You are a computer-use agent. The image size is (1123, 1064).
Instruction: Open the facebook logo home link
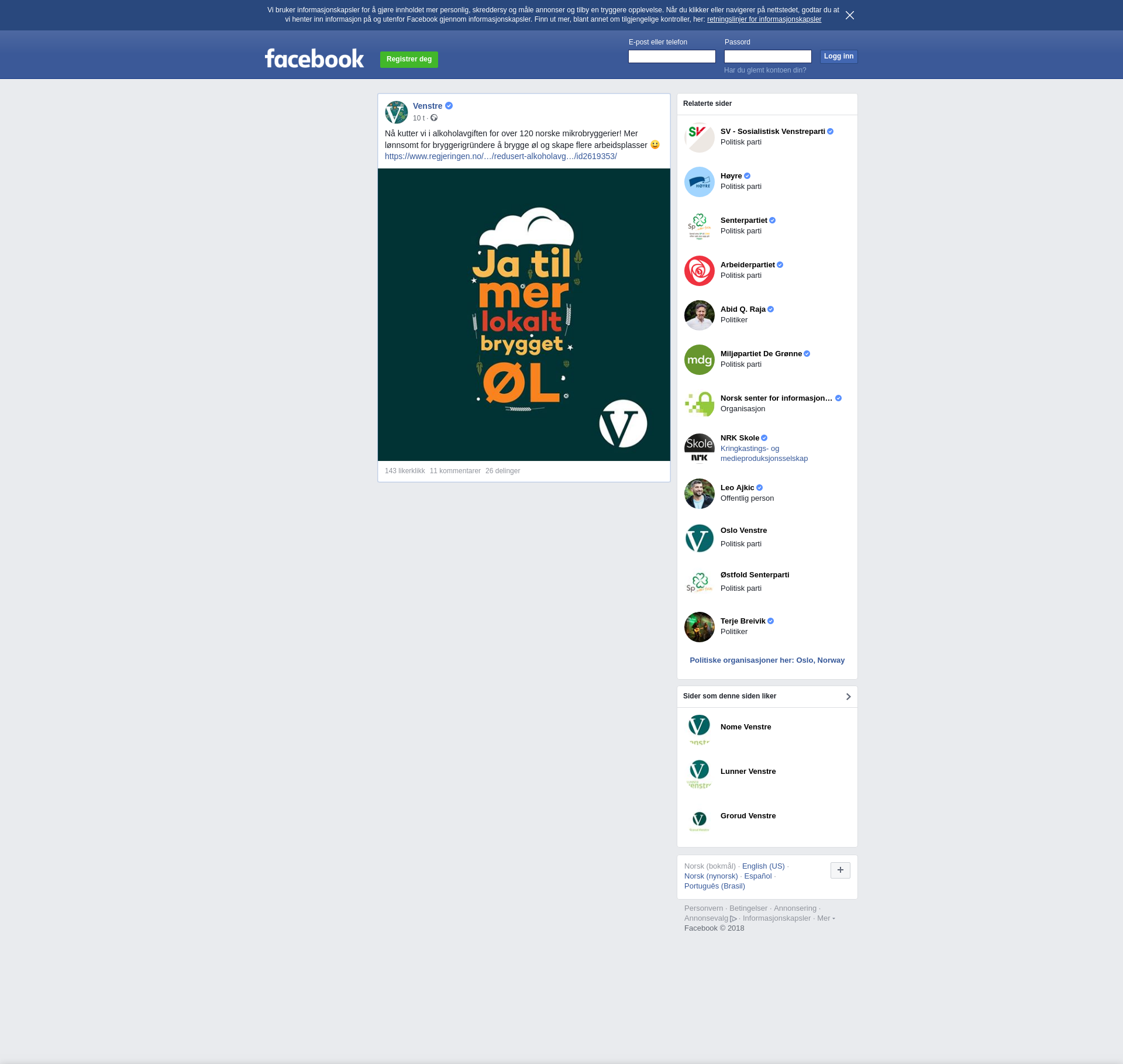[x=314, y=58]
